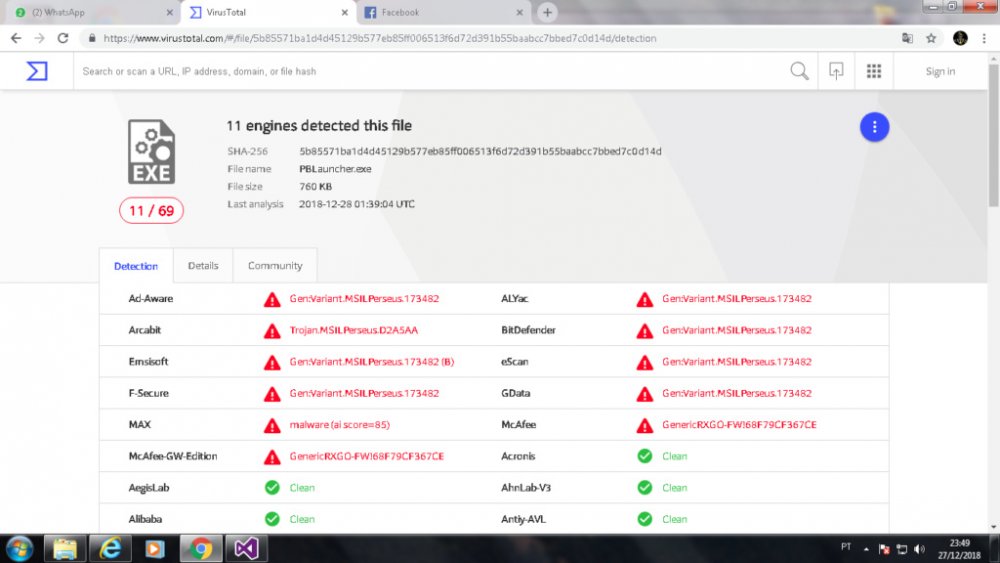Select the Detection tab
Screen dimensions: 1000x563
[136, 266]
